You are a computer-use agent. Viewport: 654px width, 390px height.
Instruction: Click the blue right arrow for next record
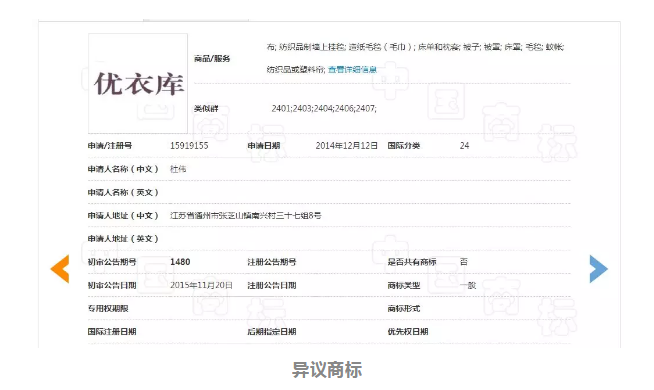point(599,269)
